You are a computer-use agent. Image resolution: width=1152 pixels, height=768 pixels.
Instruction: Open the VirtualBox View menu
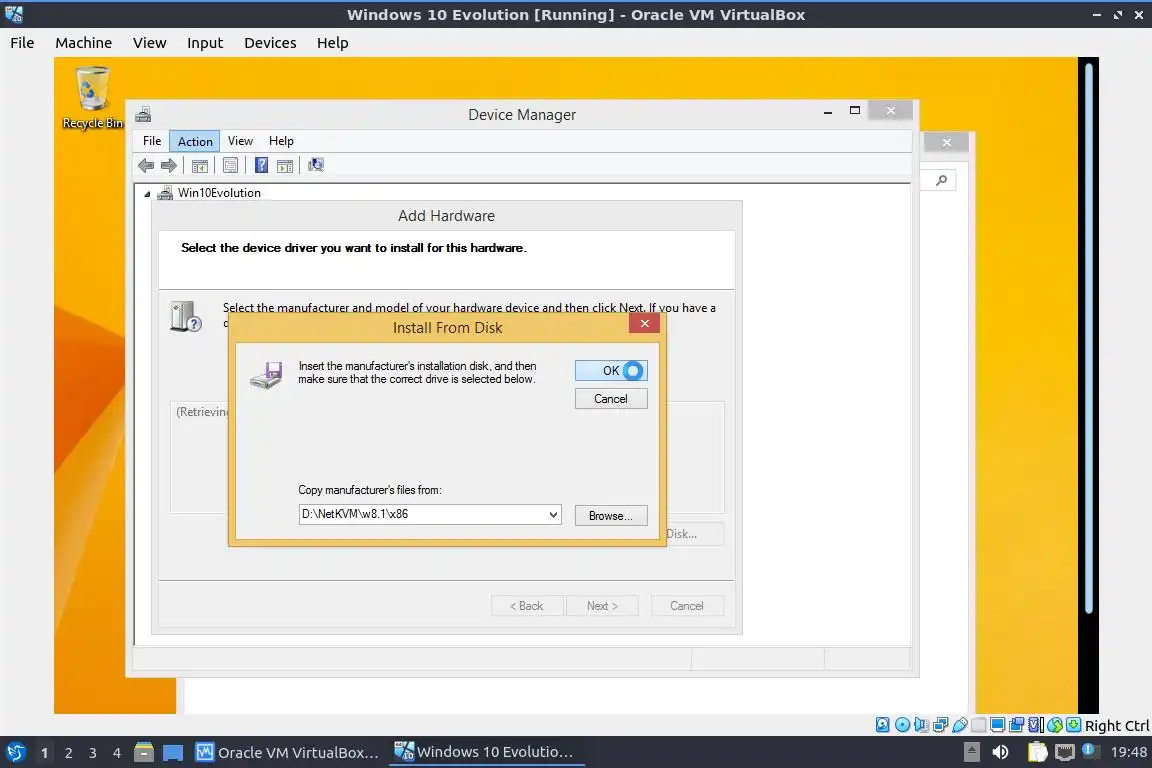149,43
